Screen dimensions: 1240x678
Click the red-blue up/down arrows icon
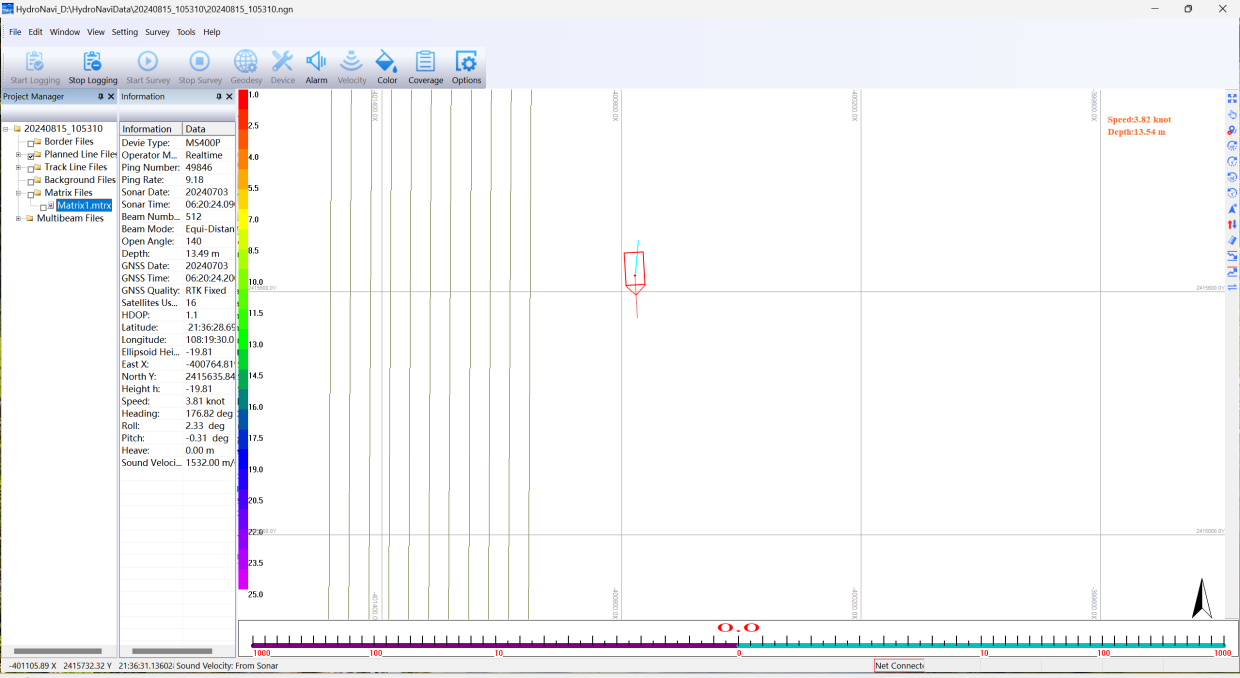pyautogui.click(x=1232, y=224)
